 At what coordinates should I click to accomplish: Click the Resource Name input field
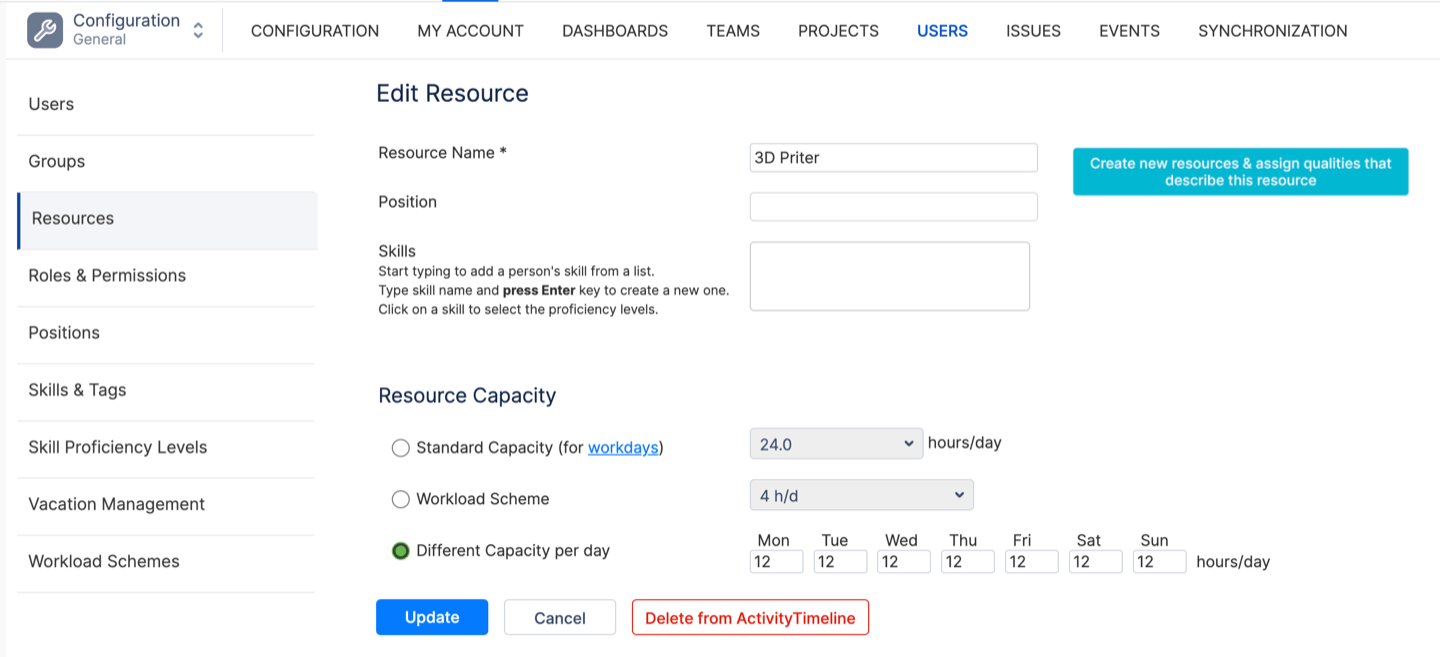tap(893, 158)
